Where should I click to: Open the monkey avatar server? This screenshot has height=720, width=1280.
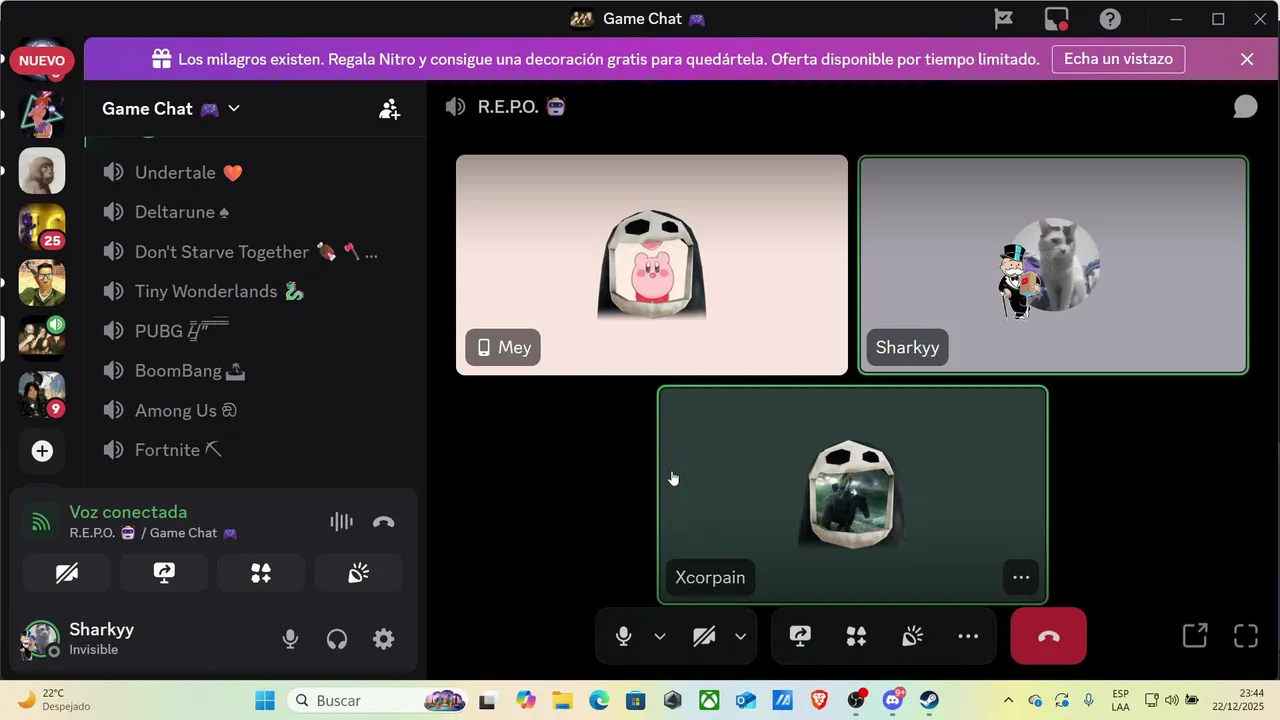pos(42,171)
